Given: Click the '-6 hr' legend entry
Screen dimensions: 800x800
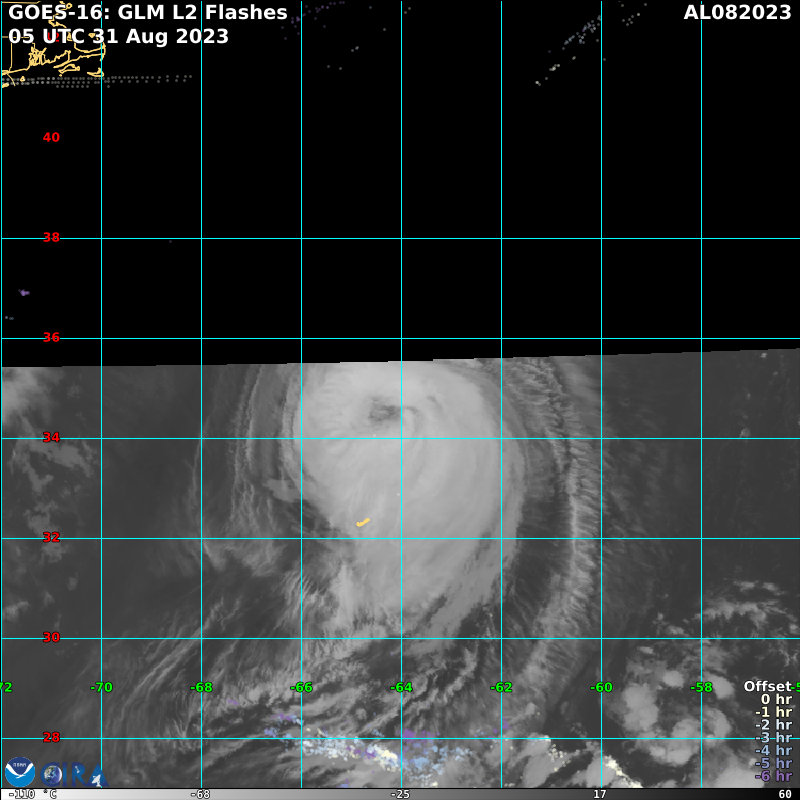Looking at the screenshot, I should point(773,776).
